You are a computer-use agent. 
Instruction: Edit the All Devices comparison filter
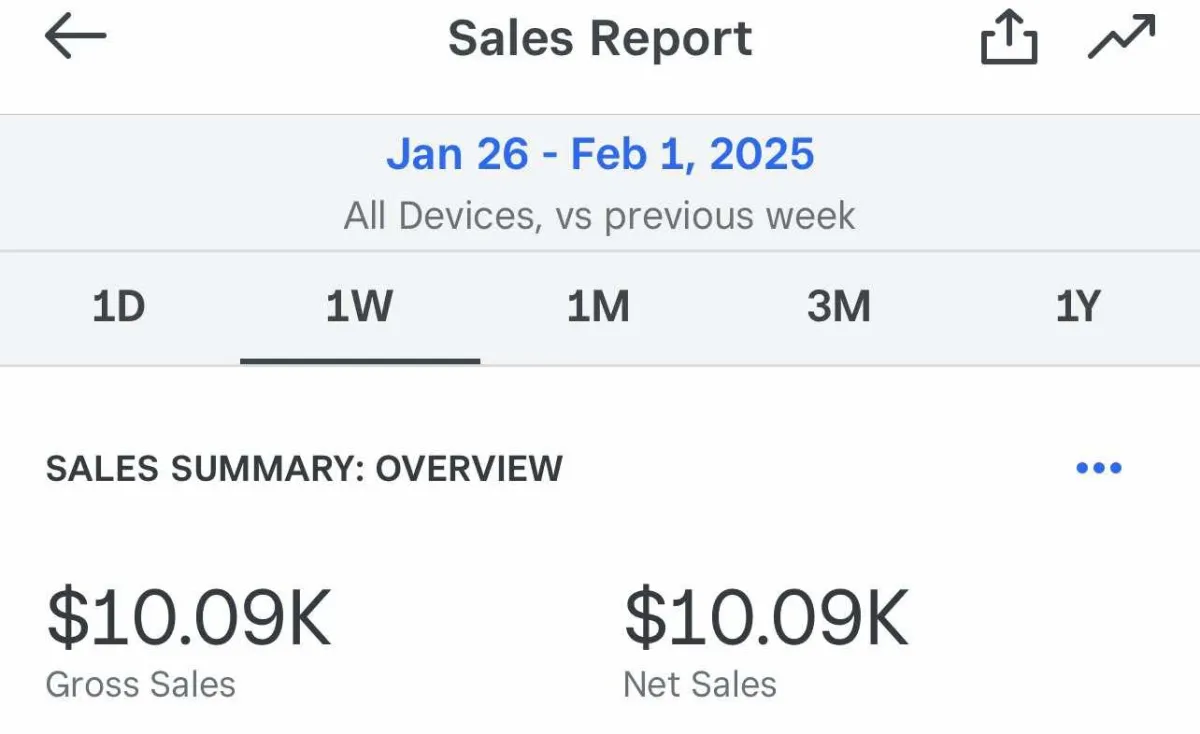click(600, 216)
